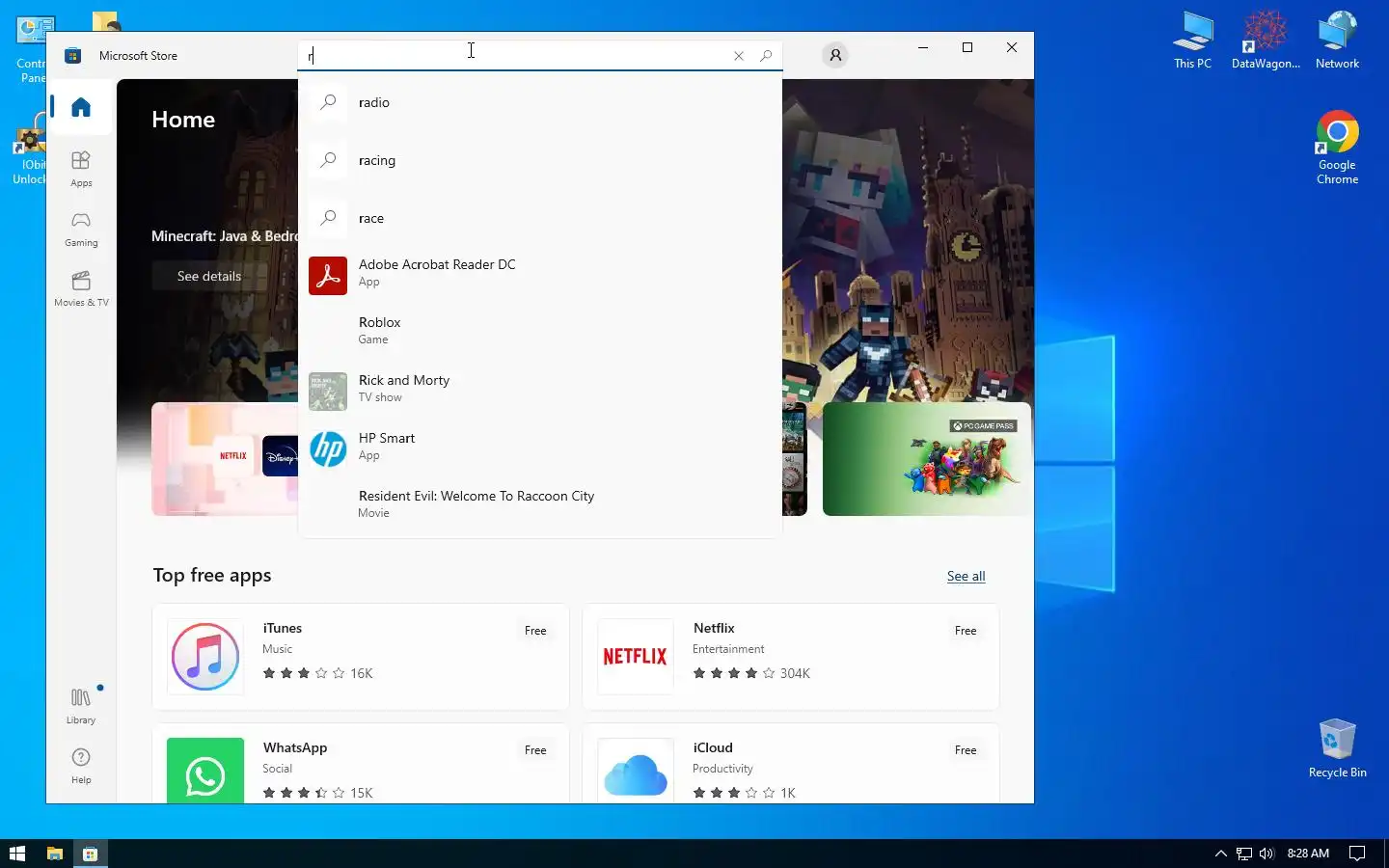The width and height of the screenshot is (1389, 868).
Task: Select the 'racing' search suggestion
Action: click(x=540, y=160)
